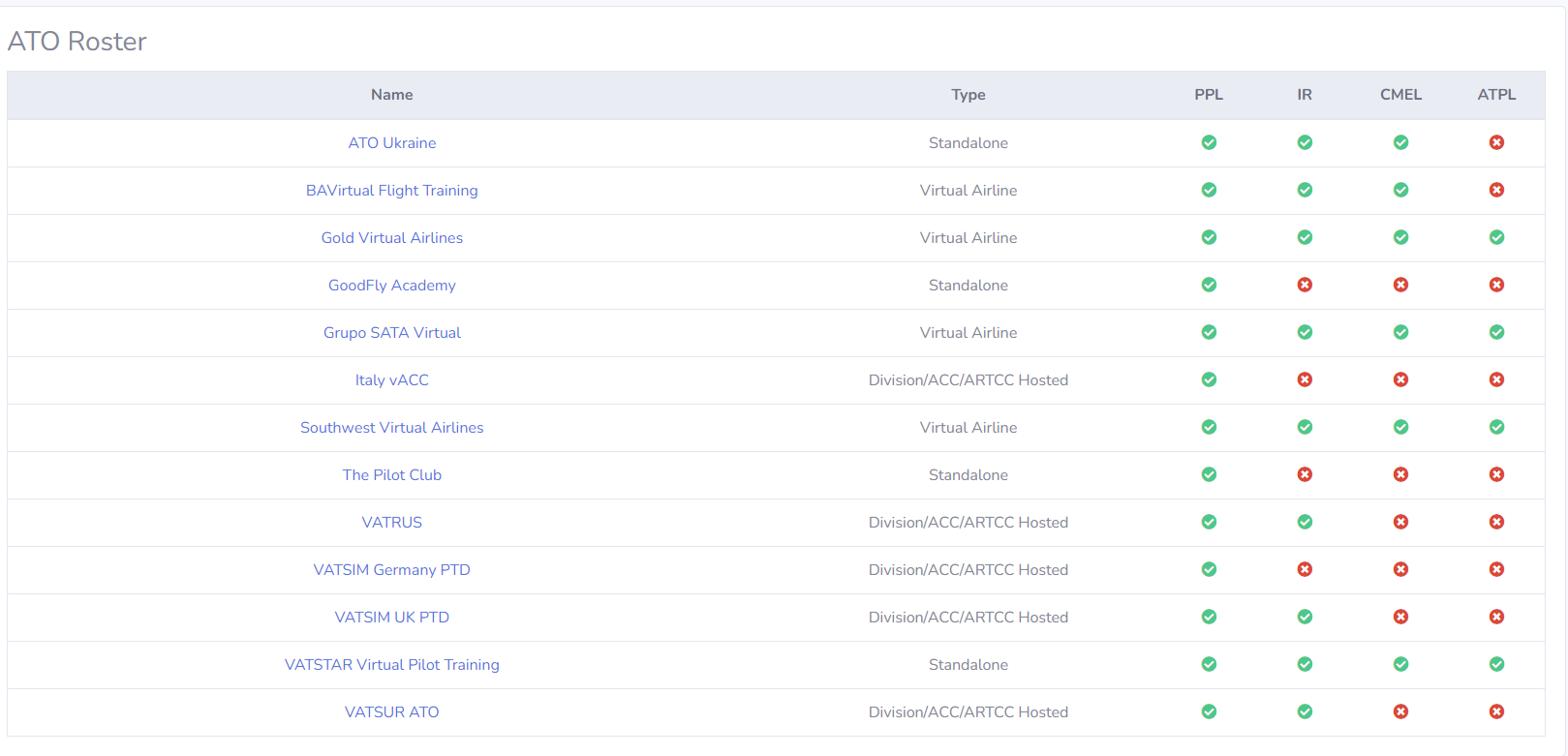Open Southwest Virtual Airlines link

point(392,428)
